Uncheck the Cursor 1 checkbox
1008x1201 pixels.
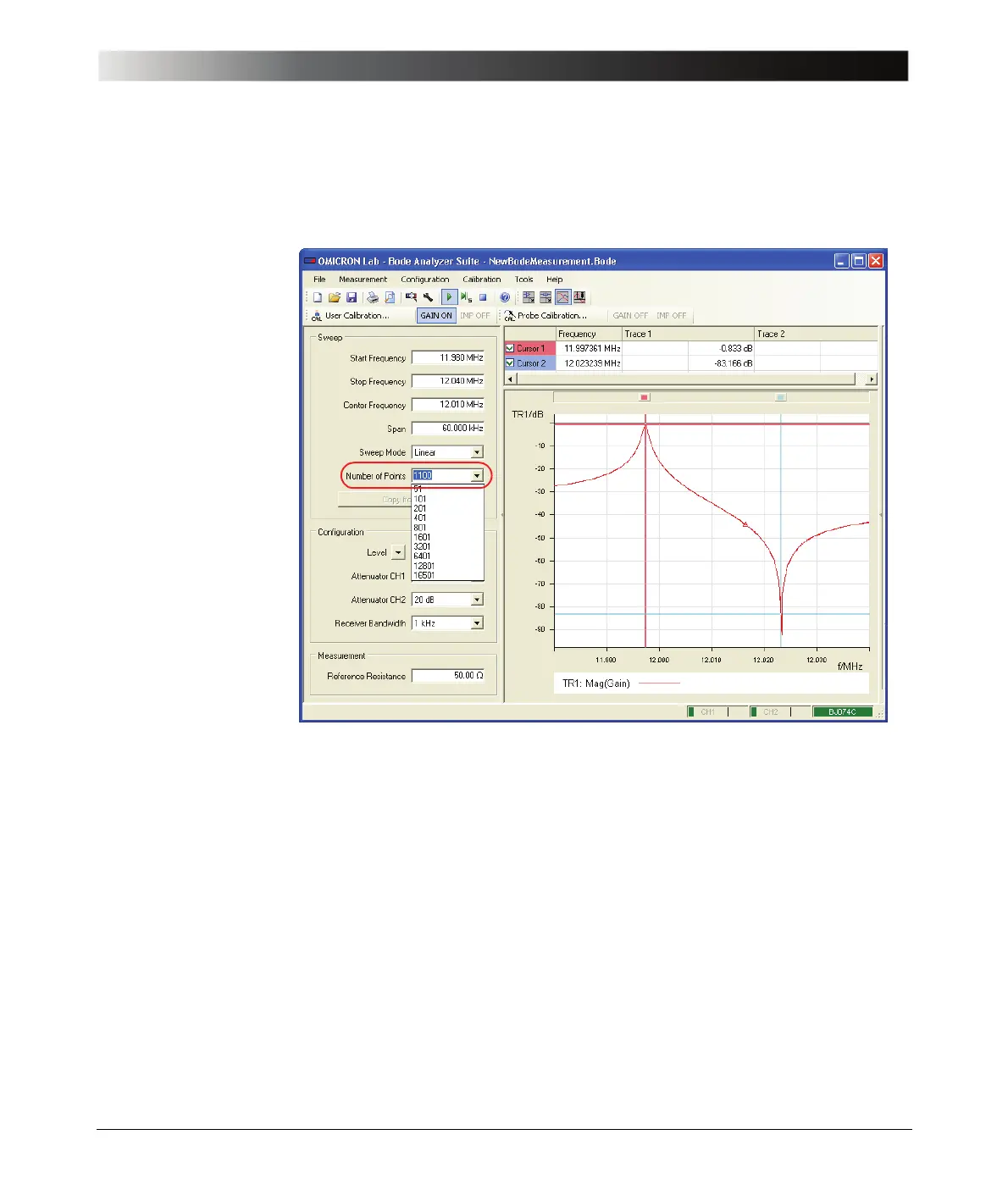tap(510, 348)
